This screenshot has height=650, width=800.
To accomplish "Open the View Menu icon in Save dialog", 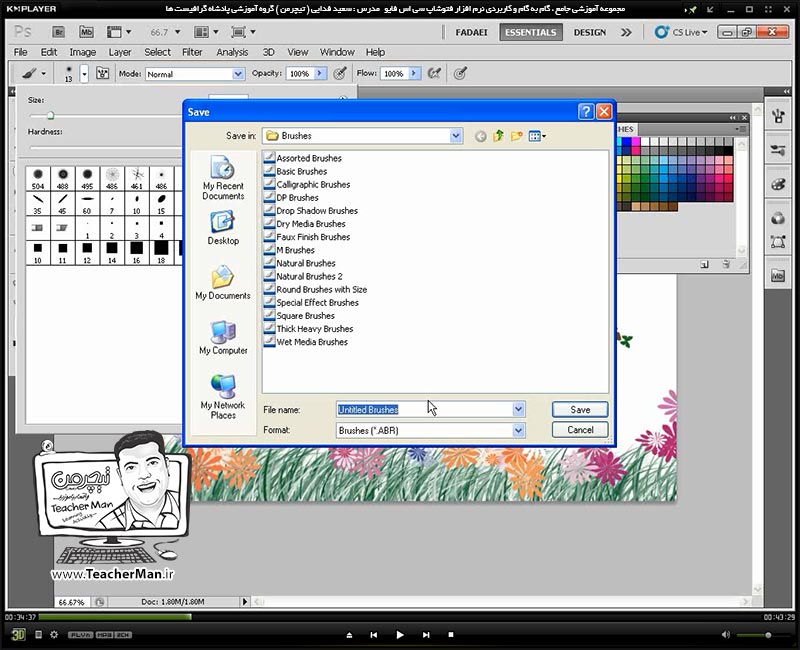I will pyautogui.click(x=537, y=136).
